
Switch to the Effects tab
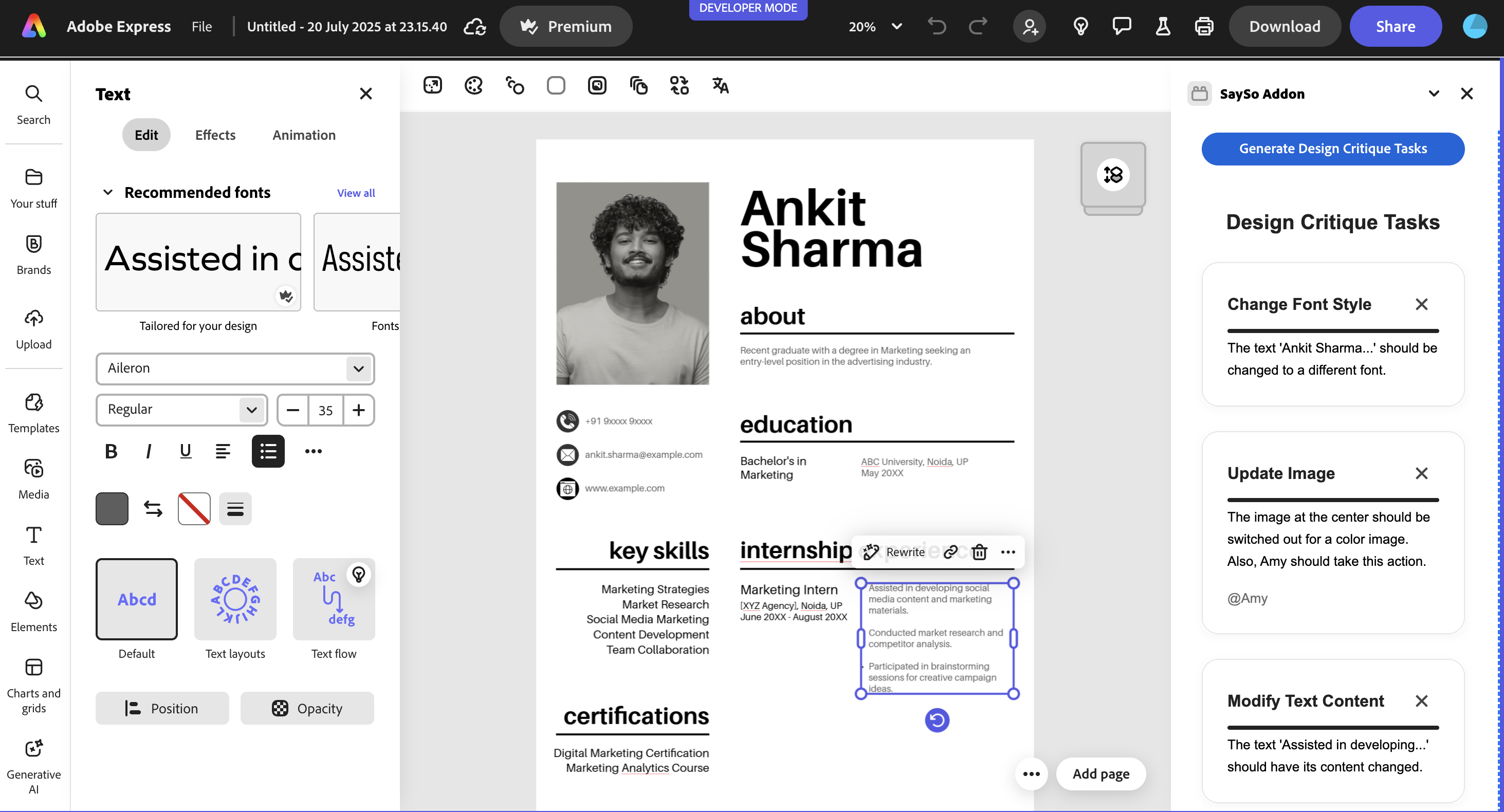pyautogui.click(x=215, y=135)
